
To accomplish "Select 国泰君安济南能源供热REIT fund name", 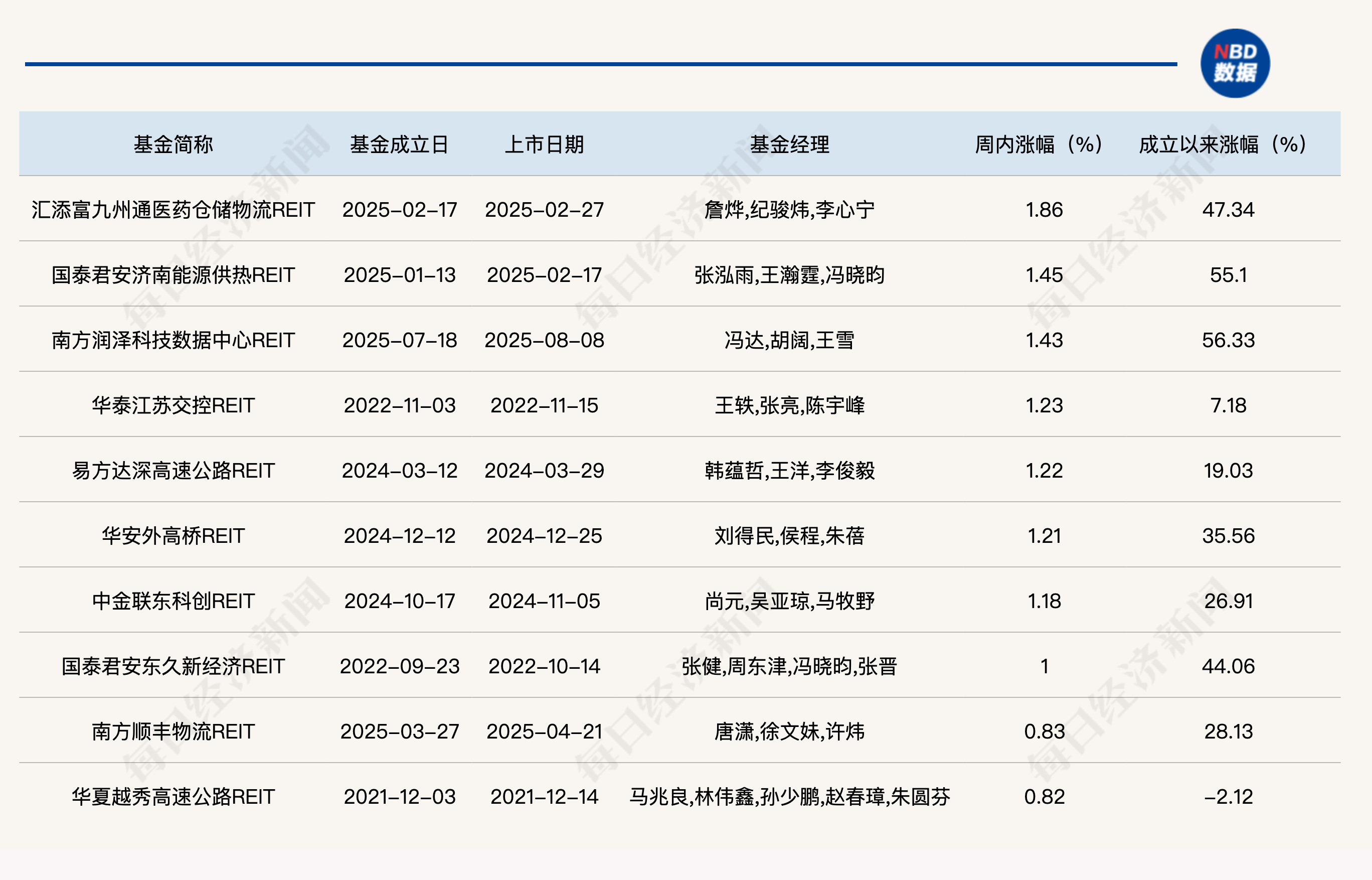I will [x=173, y=275].
